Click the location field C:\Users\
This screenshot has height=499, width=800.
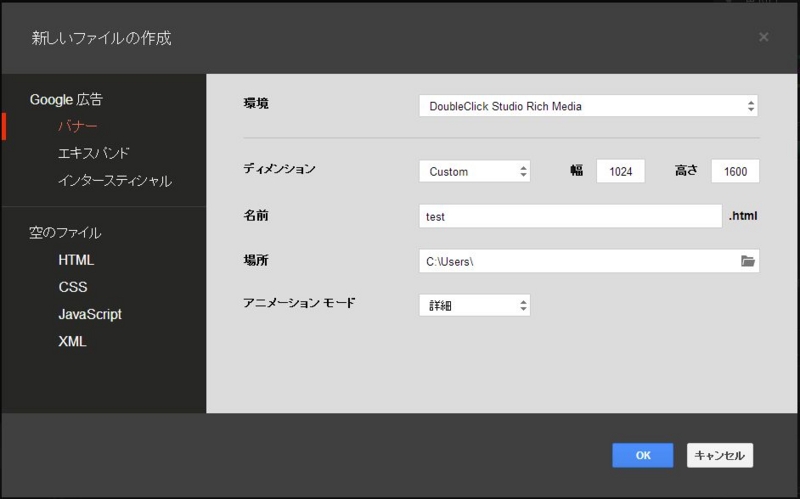click(589, 261)
